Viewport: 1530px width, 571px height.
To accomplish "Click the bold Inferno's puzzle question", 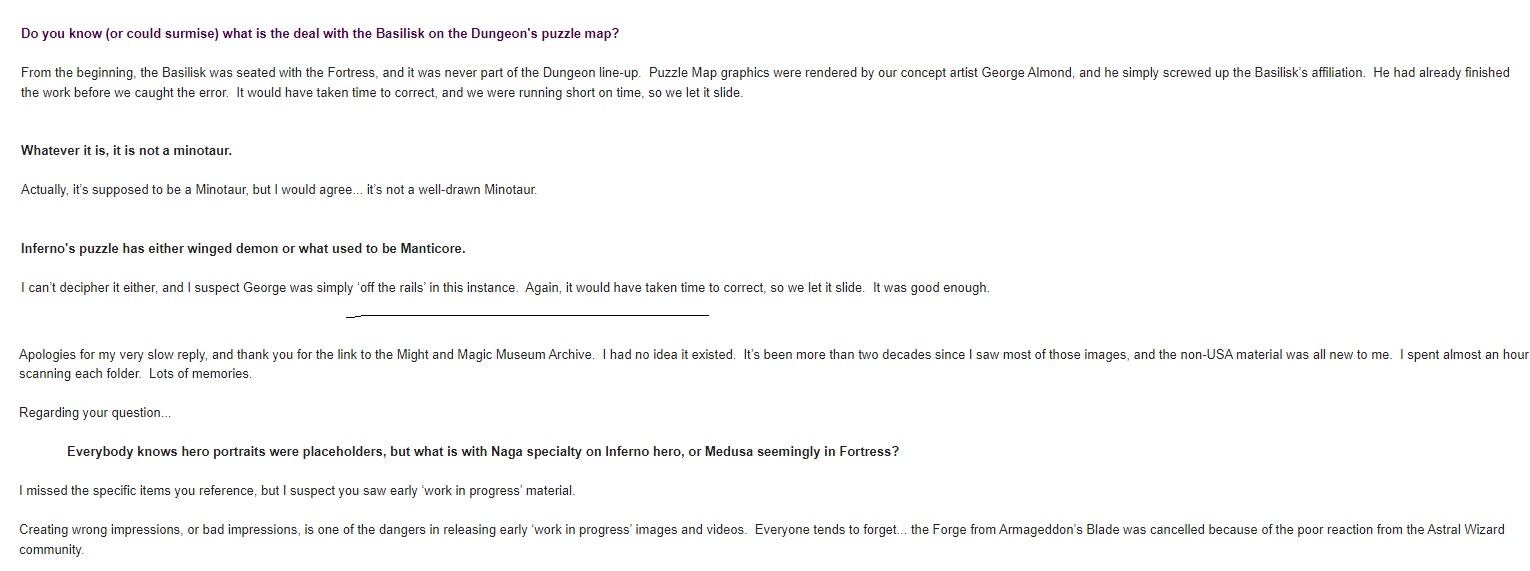I will (243, 248).
